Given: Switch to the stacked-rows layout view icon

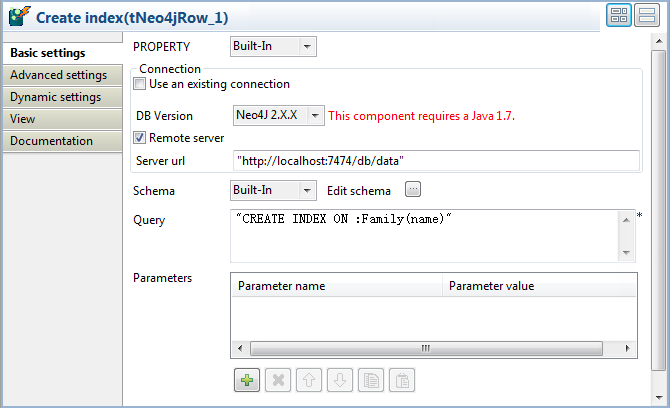Looking at the screenshot, I should click(x=648, y=17).
